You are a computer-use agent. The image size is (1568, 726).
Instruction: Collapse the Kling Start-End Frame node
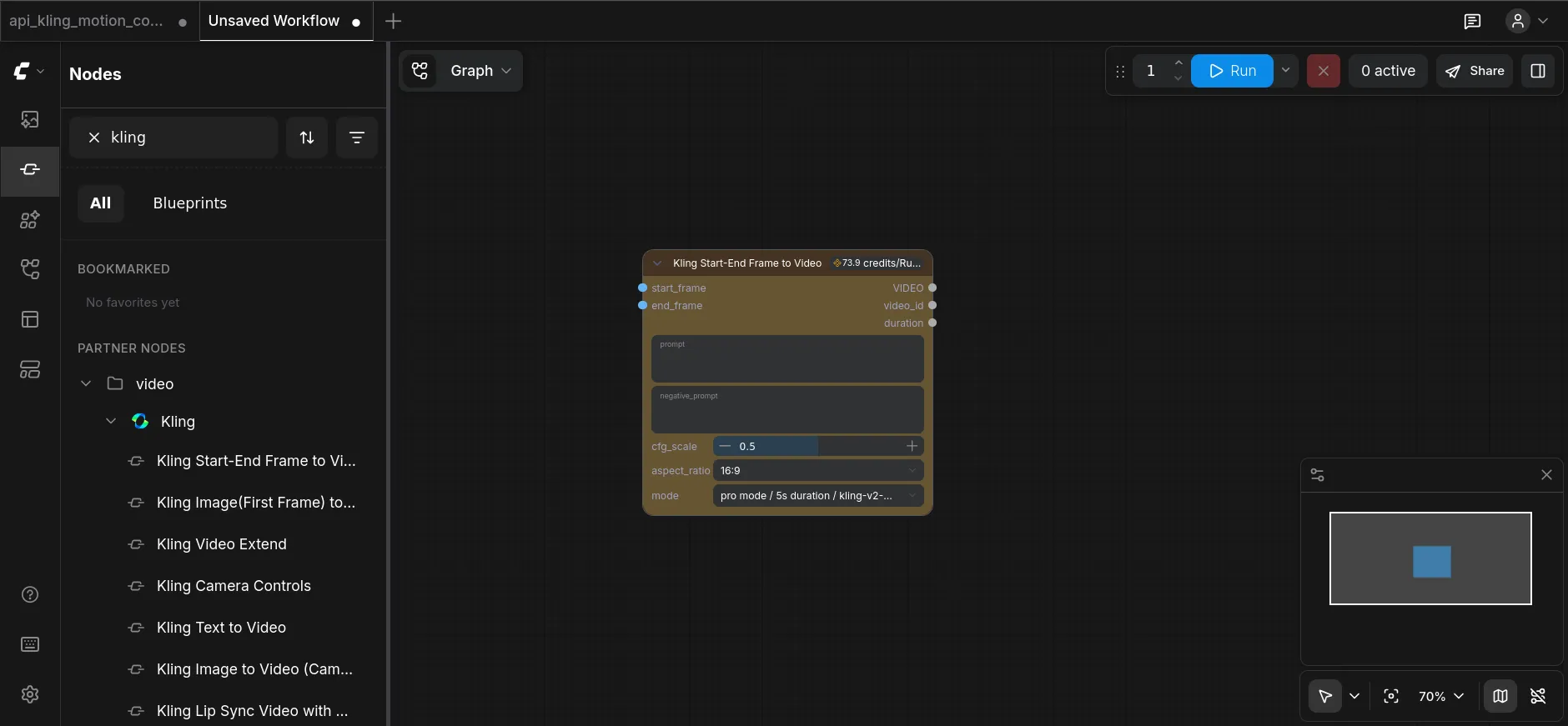(657, 263)
